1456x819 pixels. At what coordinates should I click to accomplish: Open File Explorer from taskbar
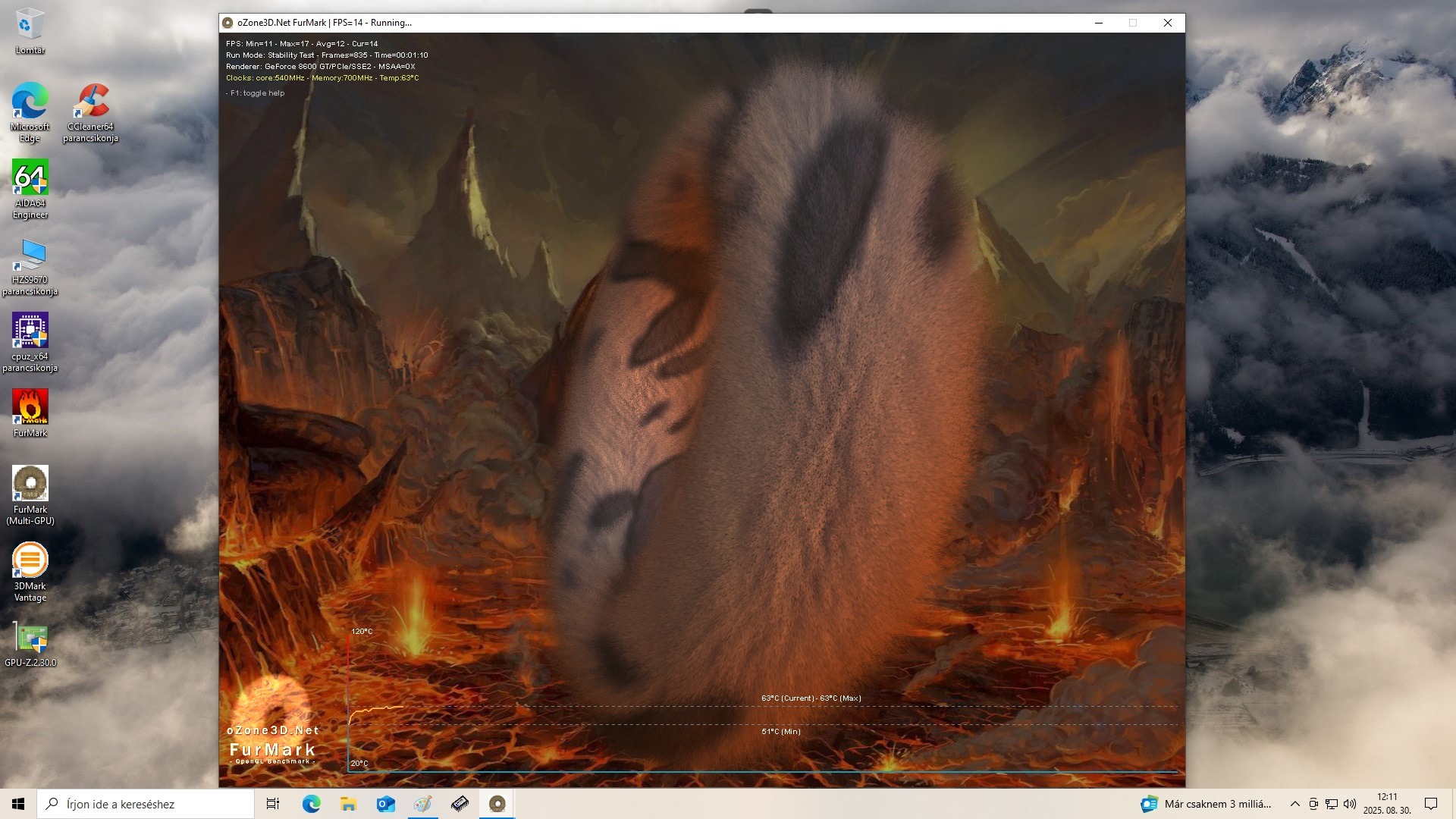pyautogui.click(x=348, y=804)
